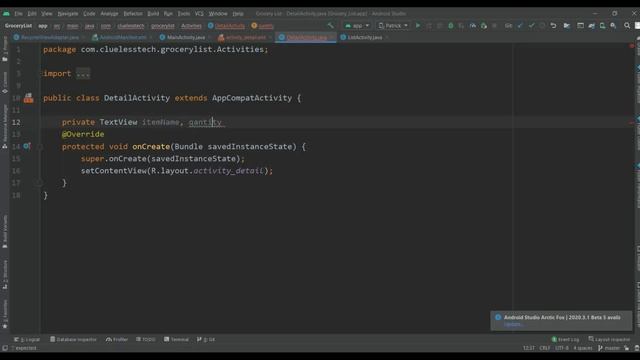Click the cursor position 12:37 indicator

click(529, 348)
